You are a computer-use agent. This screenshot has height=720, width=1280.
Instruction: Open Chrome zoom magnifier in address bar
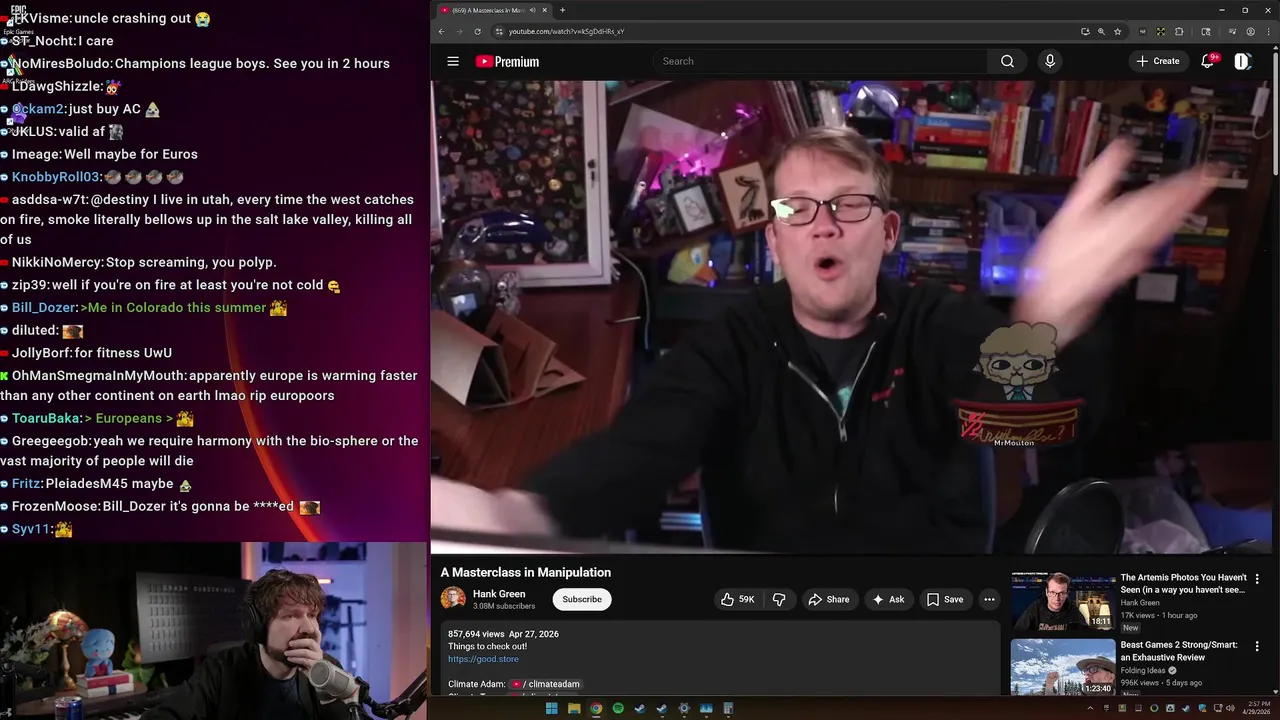tap(1101, 31)
